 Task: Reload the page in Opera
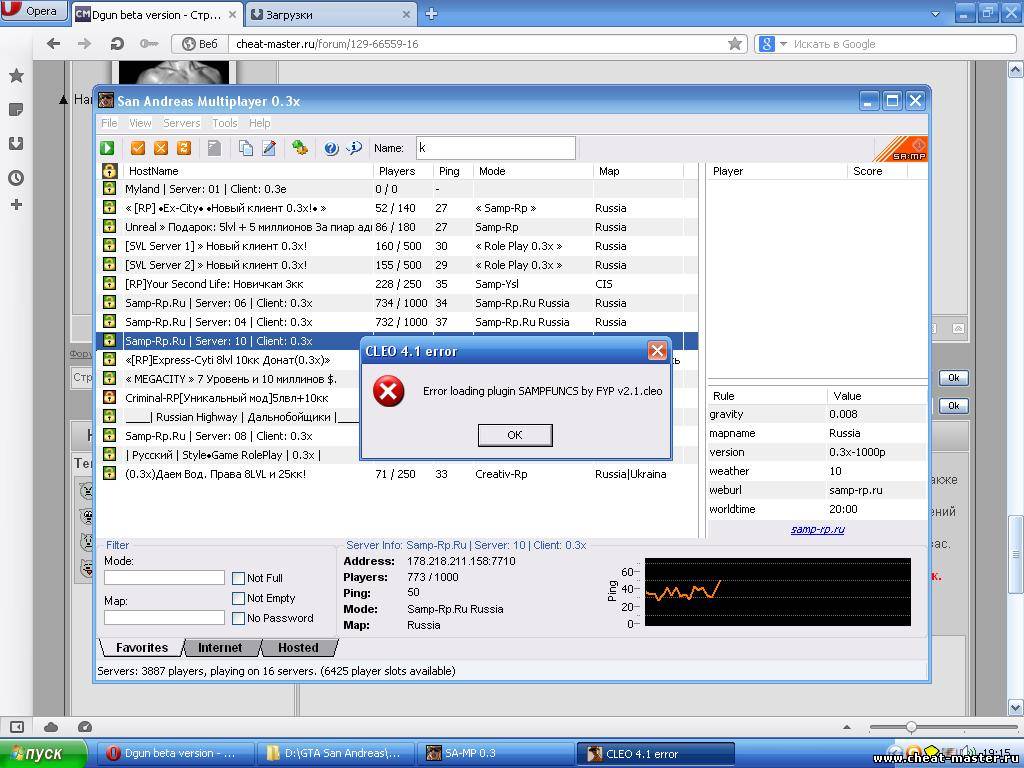coord(117,44)
